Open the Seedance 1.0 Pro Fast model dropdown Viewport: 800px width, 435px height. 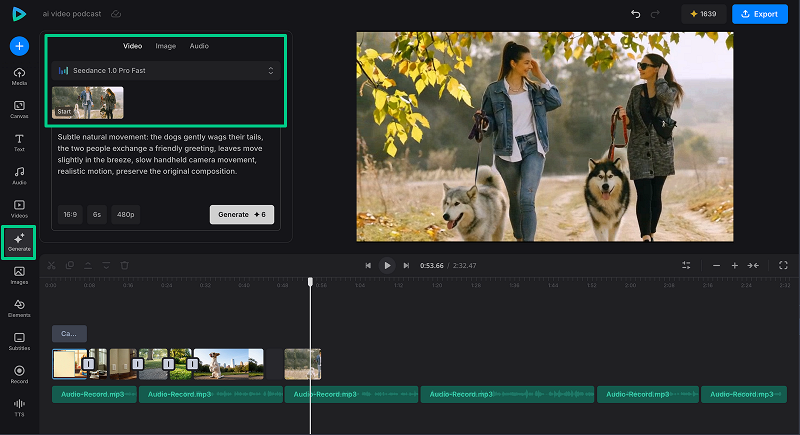(166, 70)
